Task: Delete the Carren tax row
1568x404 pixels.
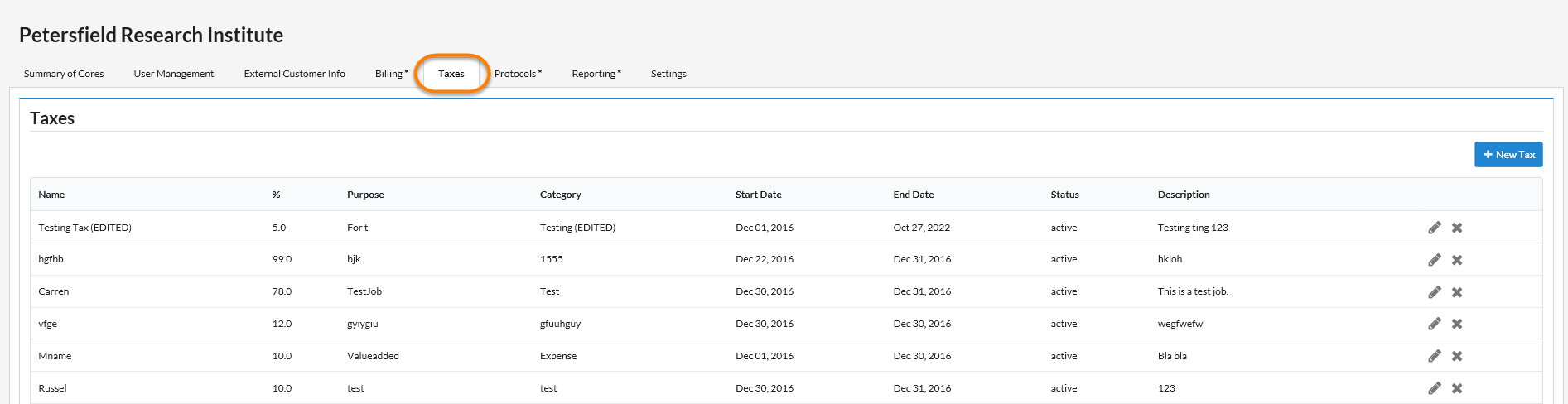Action: 1457,292
